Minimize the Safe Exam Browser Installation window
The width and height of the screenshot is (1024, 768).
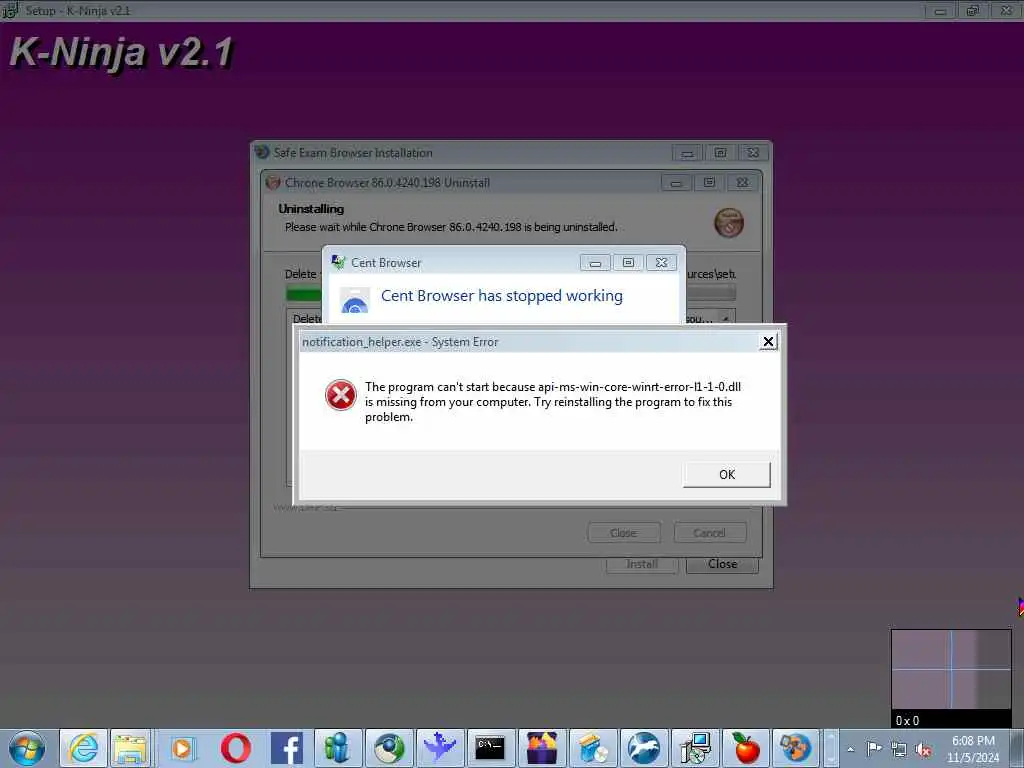[x=687, y=153]
